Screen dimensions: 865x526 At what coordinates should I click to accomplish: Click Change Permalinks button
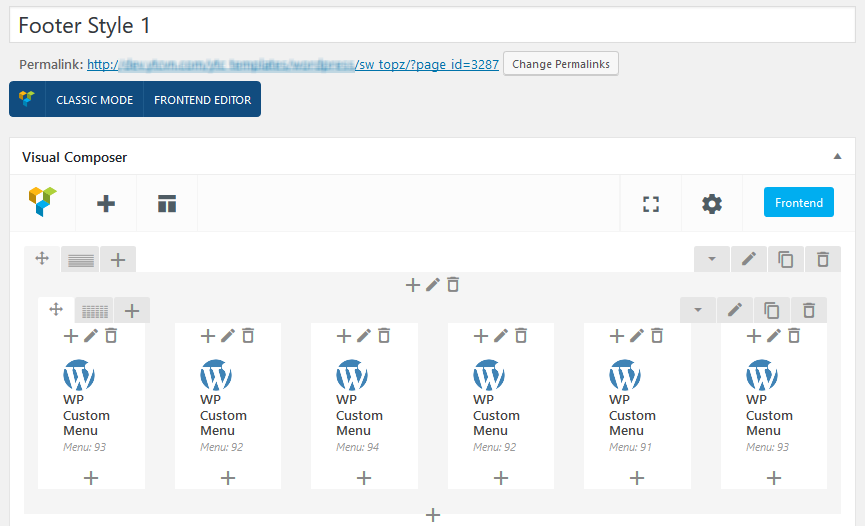pos(560,64)
